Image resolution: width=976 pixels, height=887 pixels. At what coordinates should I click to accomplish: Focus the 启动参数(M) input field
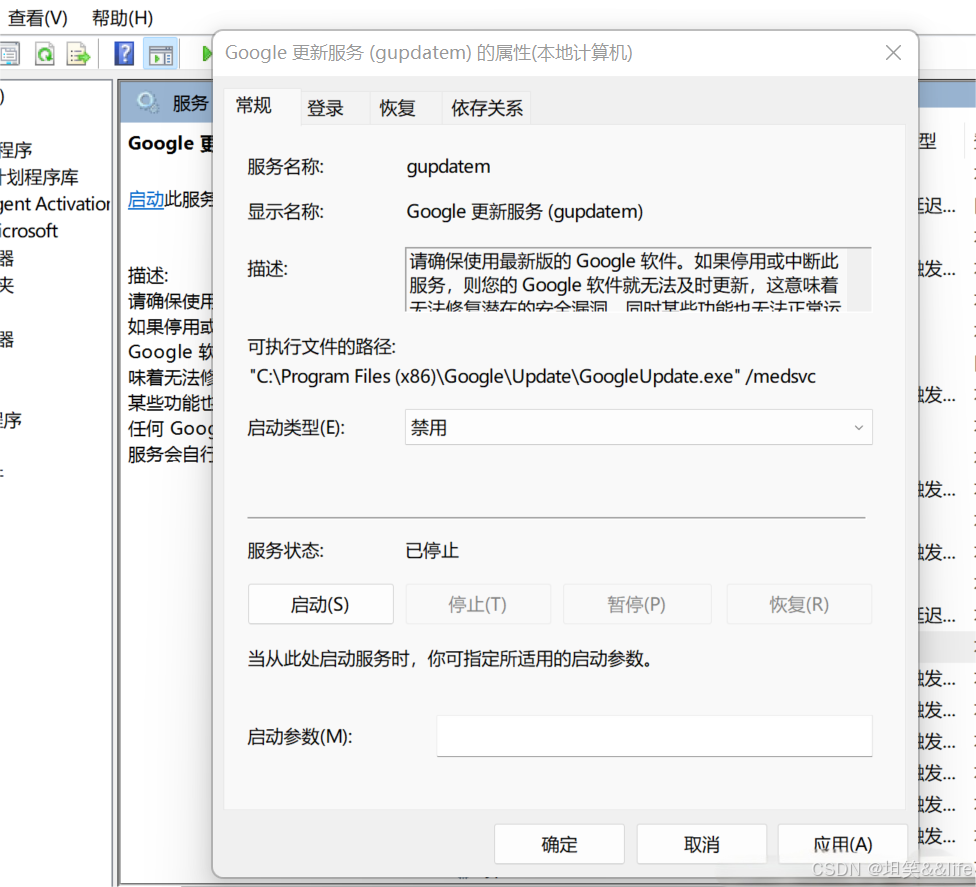tap(654, 736)
